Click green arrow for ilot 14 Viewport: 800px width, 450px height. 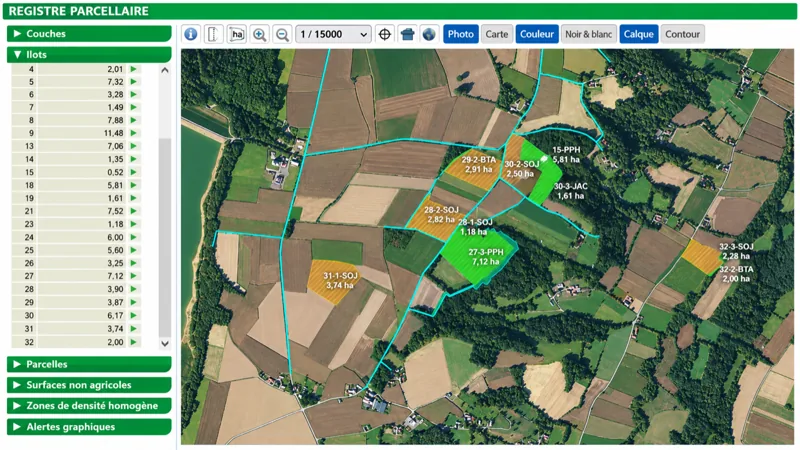(x=134, y=159)
